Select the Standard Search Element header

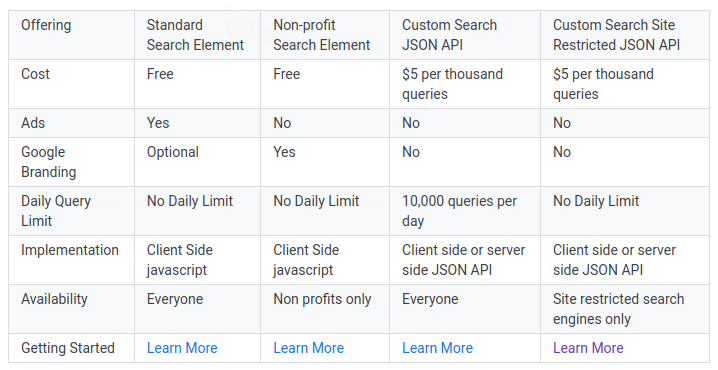[197, 35]
